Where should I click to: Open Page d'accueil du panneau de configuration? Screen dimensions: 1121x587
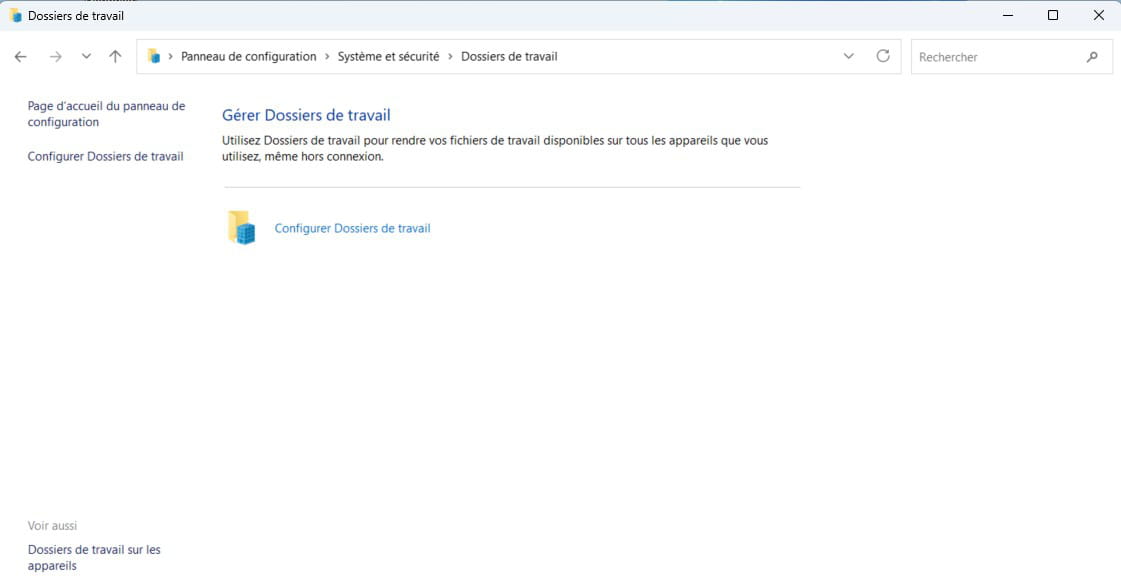coord(106,114)
